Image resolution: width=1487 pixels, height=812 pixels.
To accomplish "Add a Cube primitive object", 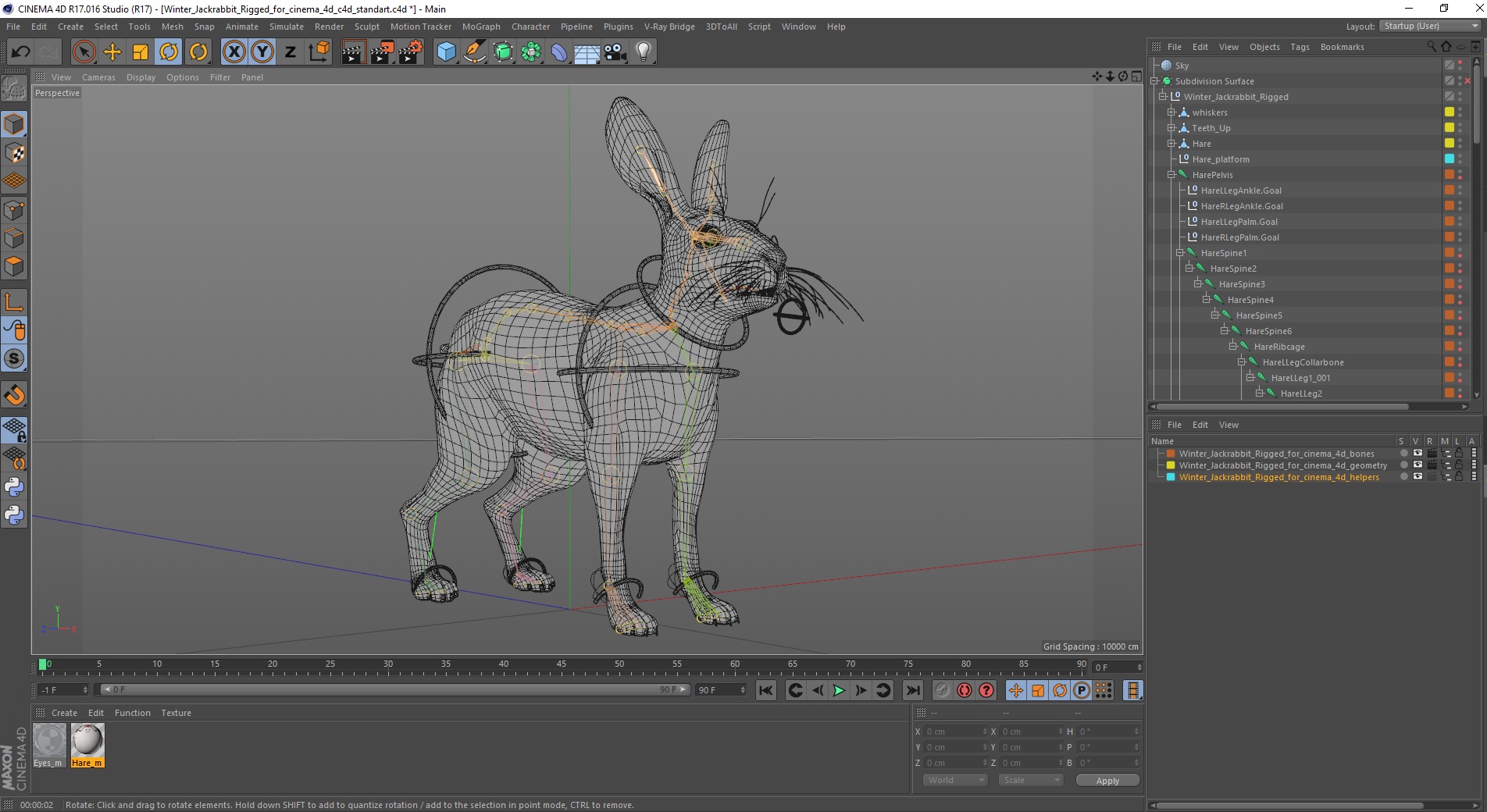I will [446, 52].
